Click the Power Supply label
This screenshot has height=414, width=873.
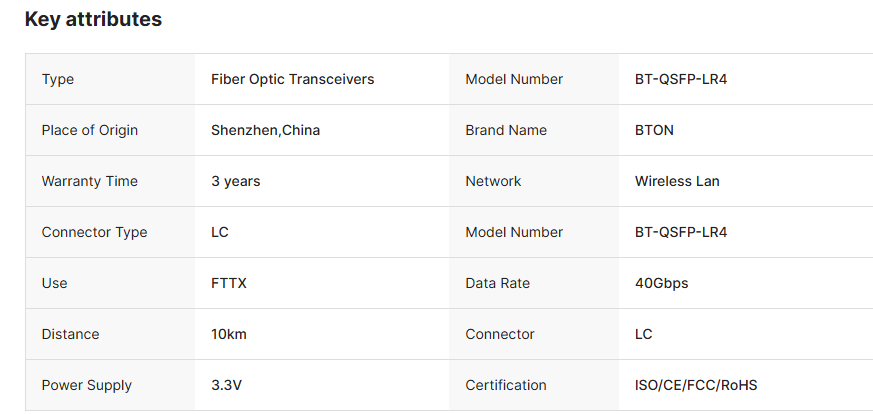pyautogui.click(x=87, y=385)
